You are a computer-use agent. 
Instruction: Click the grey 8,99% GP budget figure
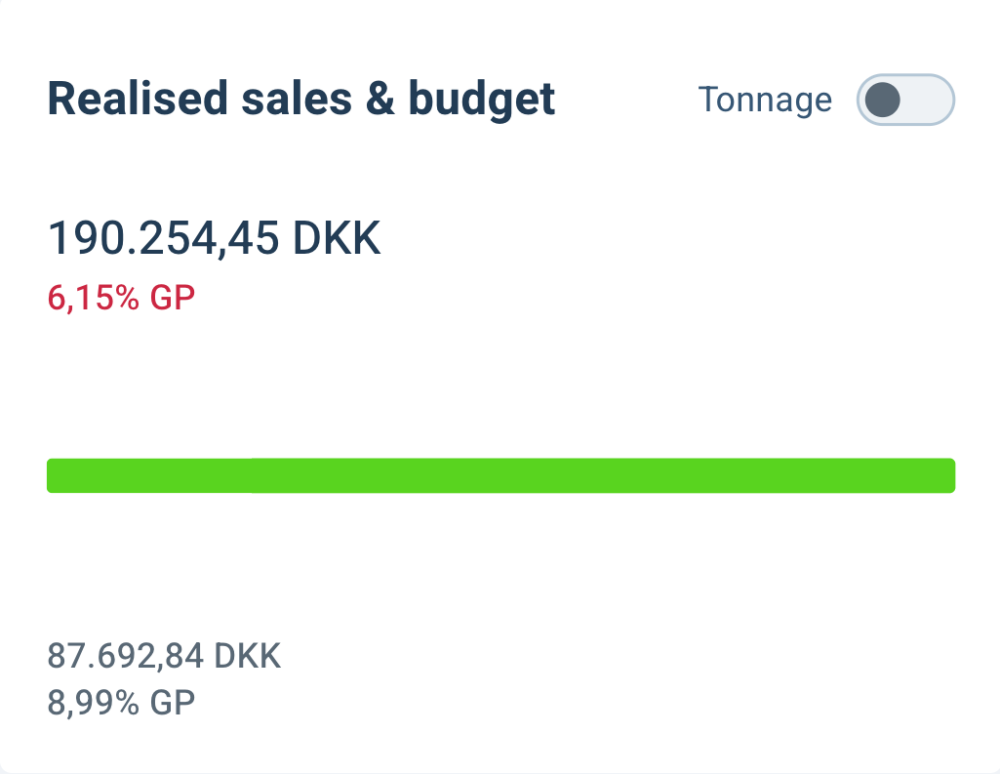click(121, 702)
